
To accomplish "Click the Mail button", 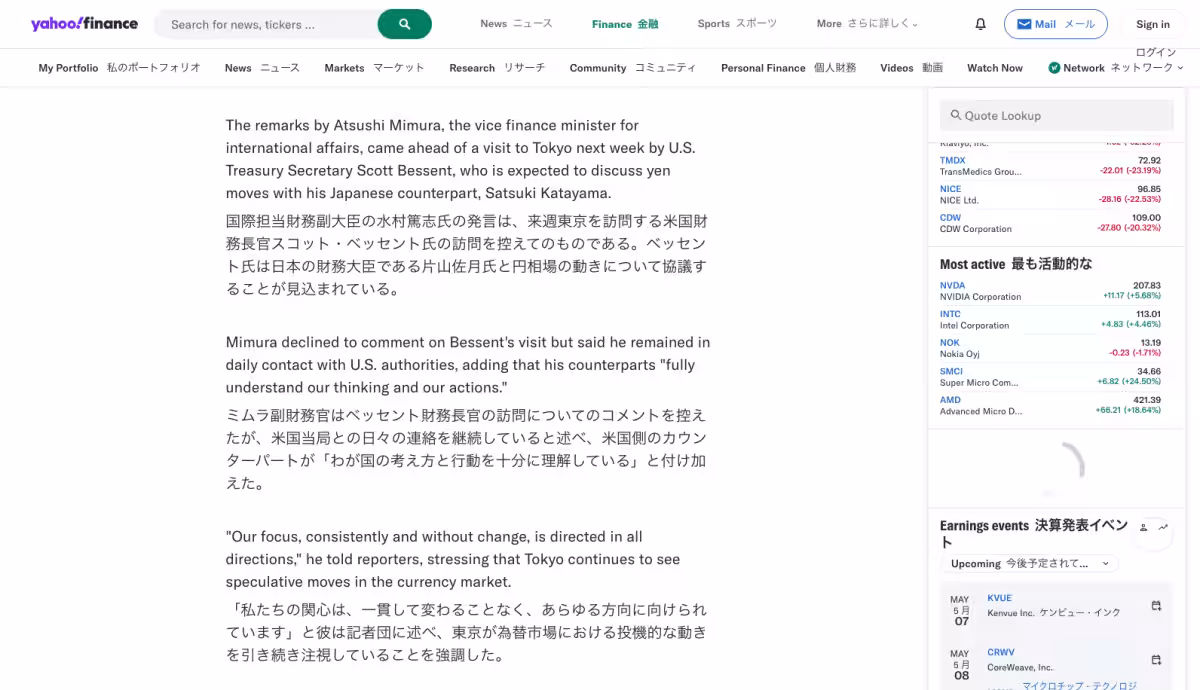I will tap(1056, 24).
